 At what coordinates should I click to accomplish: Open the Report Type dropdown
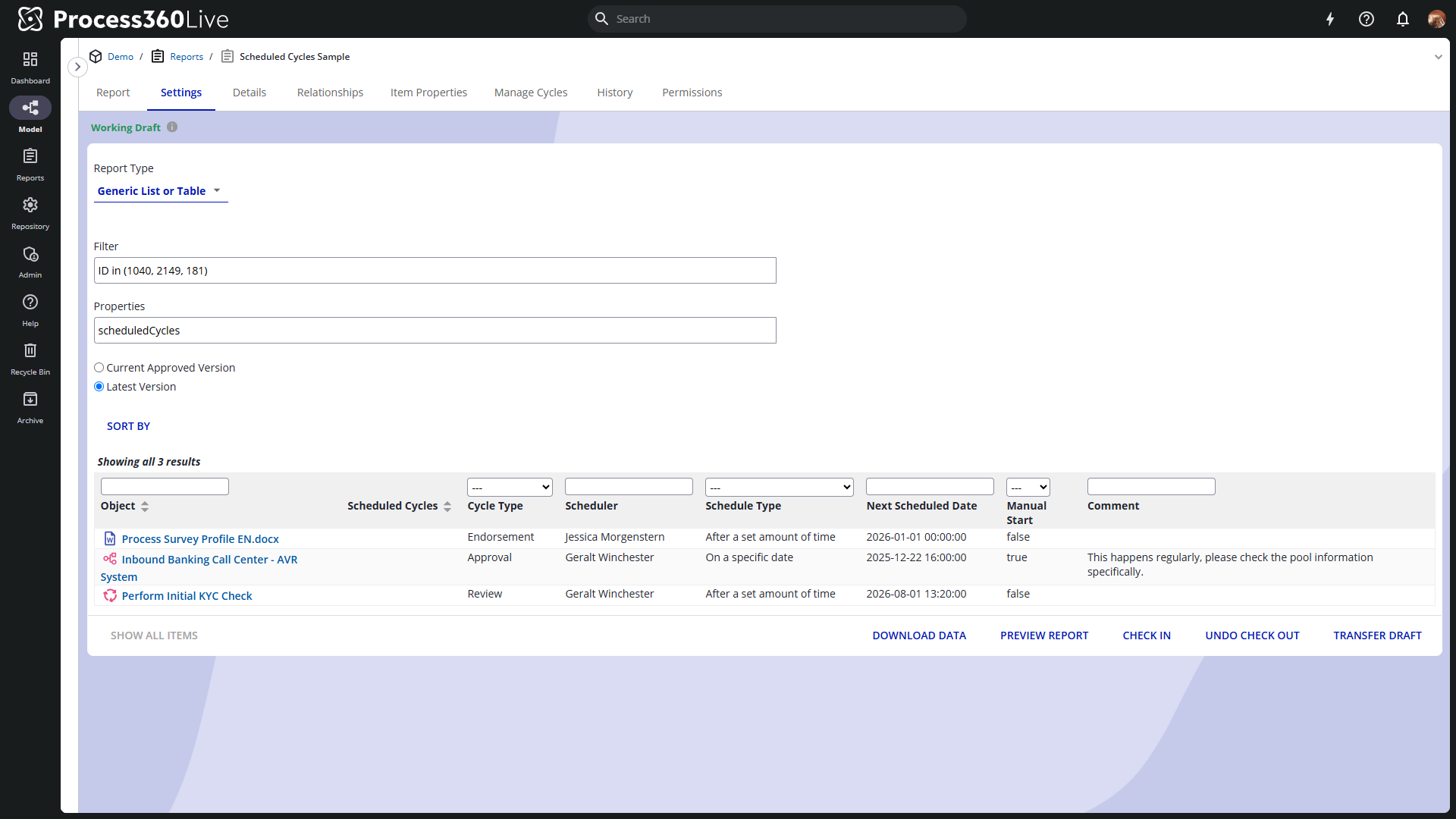(160, 191)
